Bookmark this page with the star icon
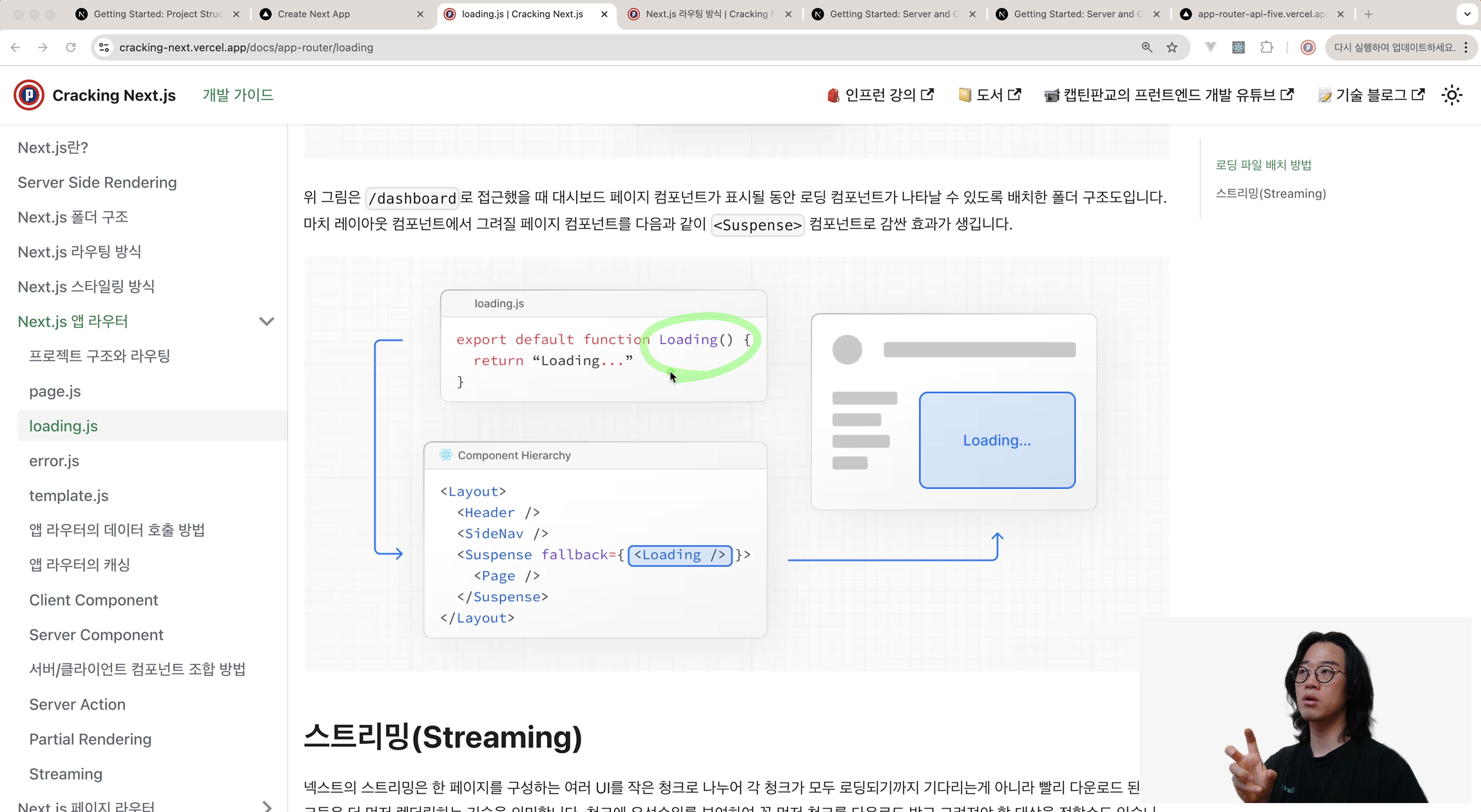 click(x=1172, y=47)
